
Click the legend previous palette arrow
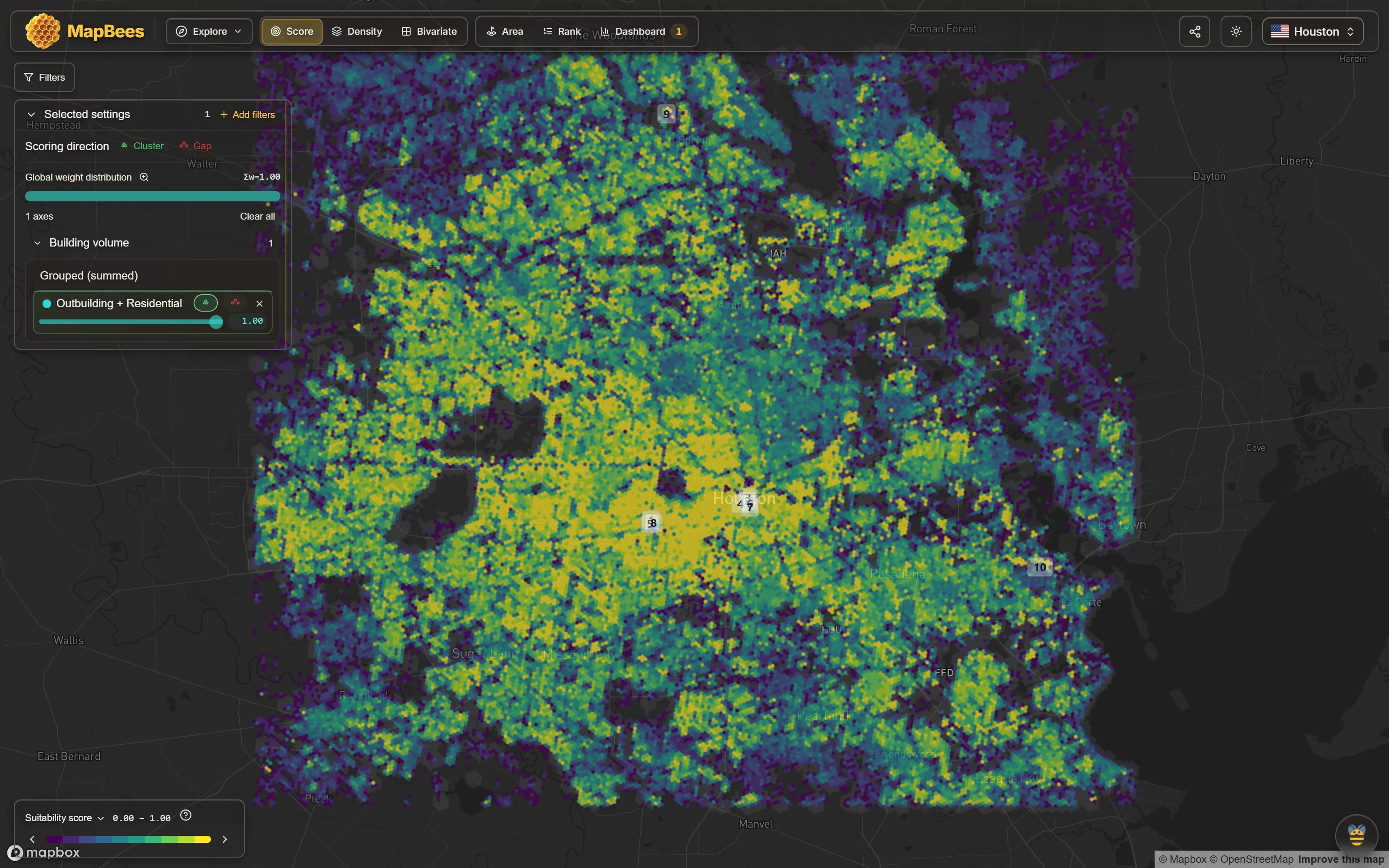click(32, 839)
